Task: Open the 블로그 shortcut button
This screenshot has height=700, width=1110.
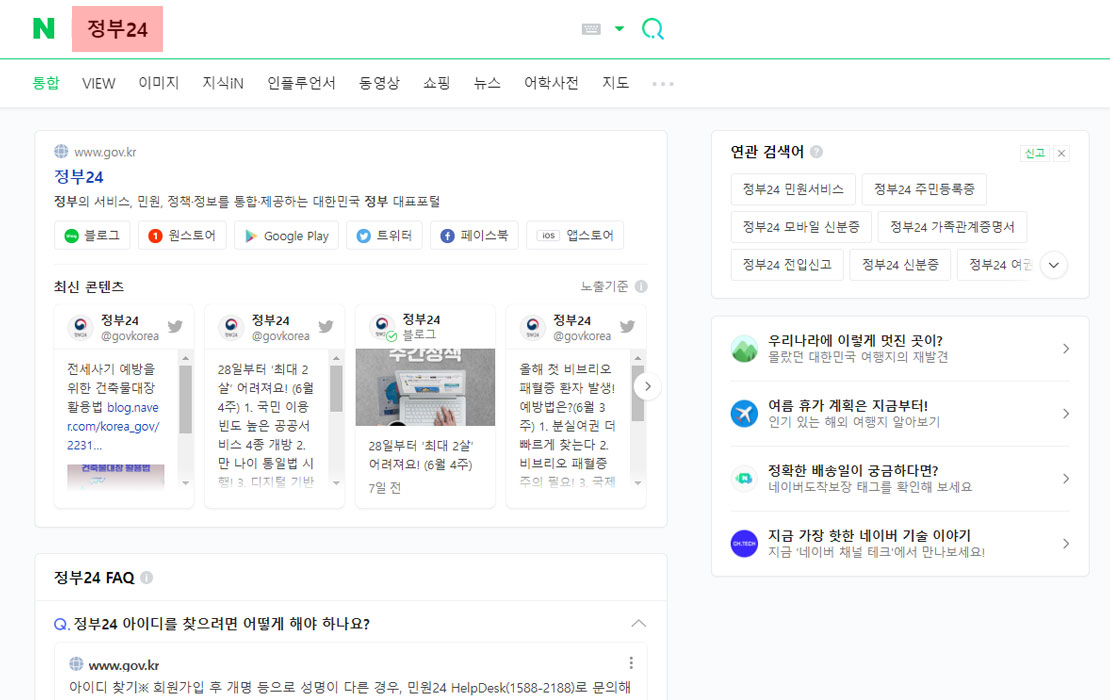Action: 92,235
